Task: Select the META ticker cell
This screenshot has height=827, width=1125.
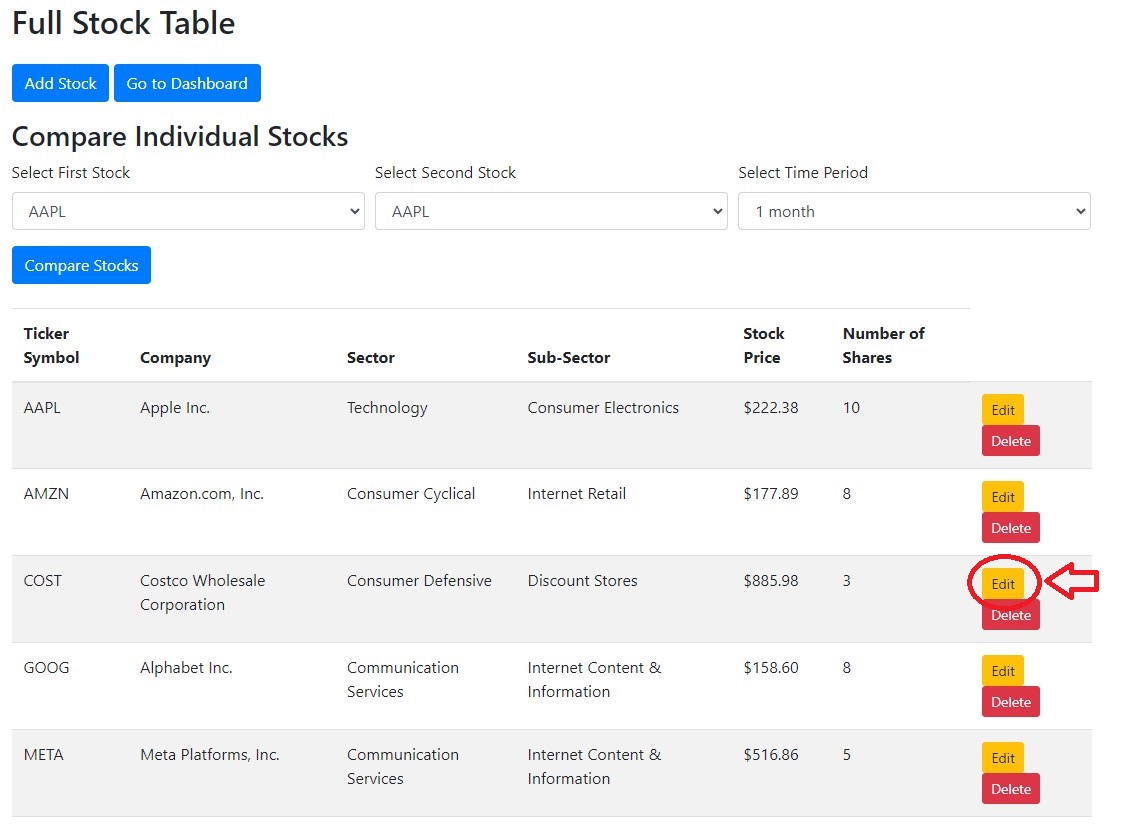Action: point(44,755)
